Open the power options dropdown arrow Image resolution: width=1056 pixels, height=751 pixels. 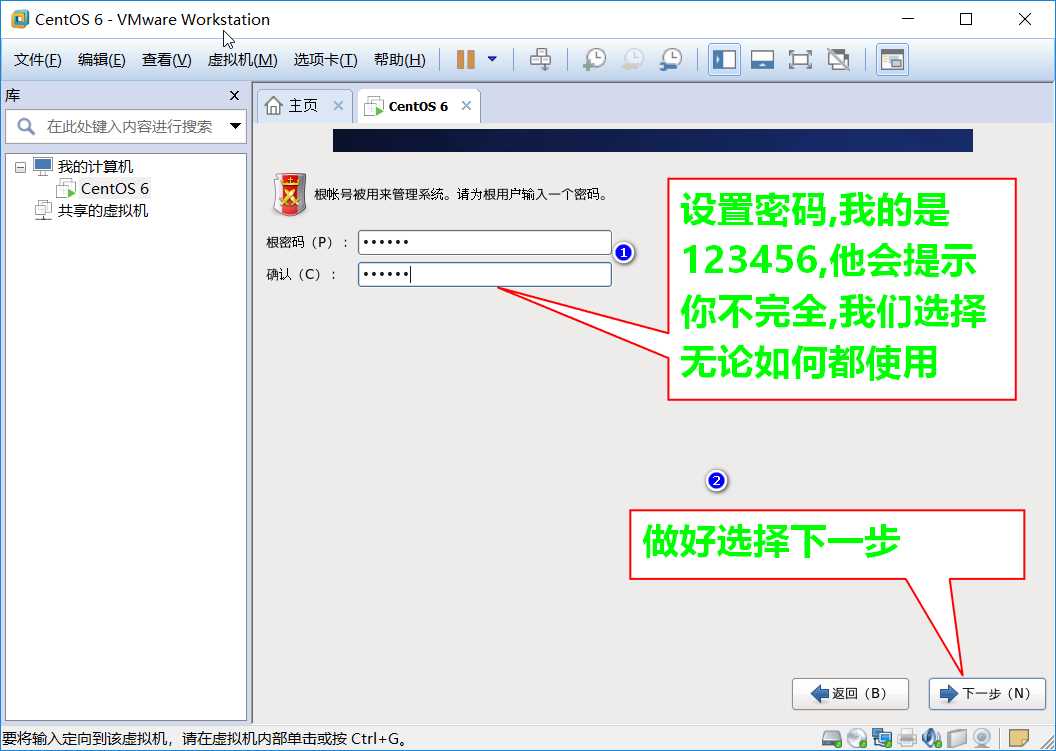click(x=492, y=59)
